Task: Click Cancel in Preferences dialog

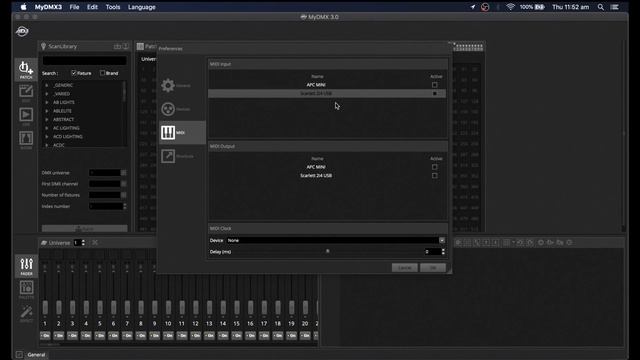Action: point(404,268)
